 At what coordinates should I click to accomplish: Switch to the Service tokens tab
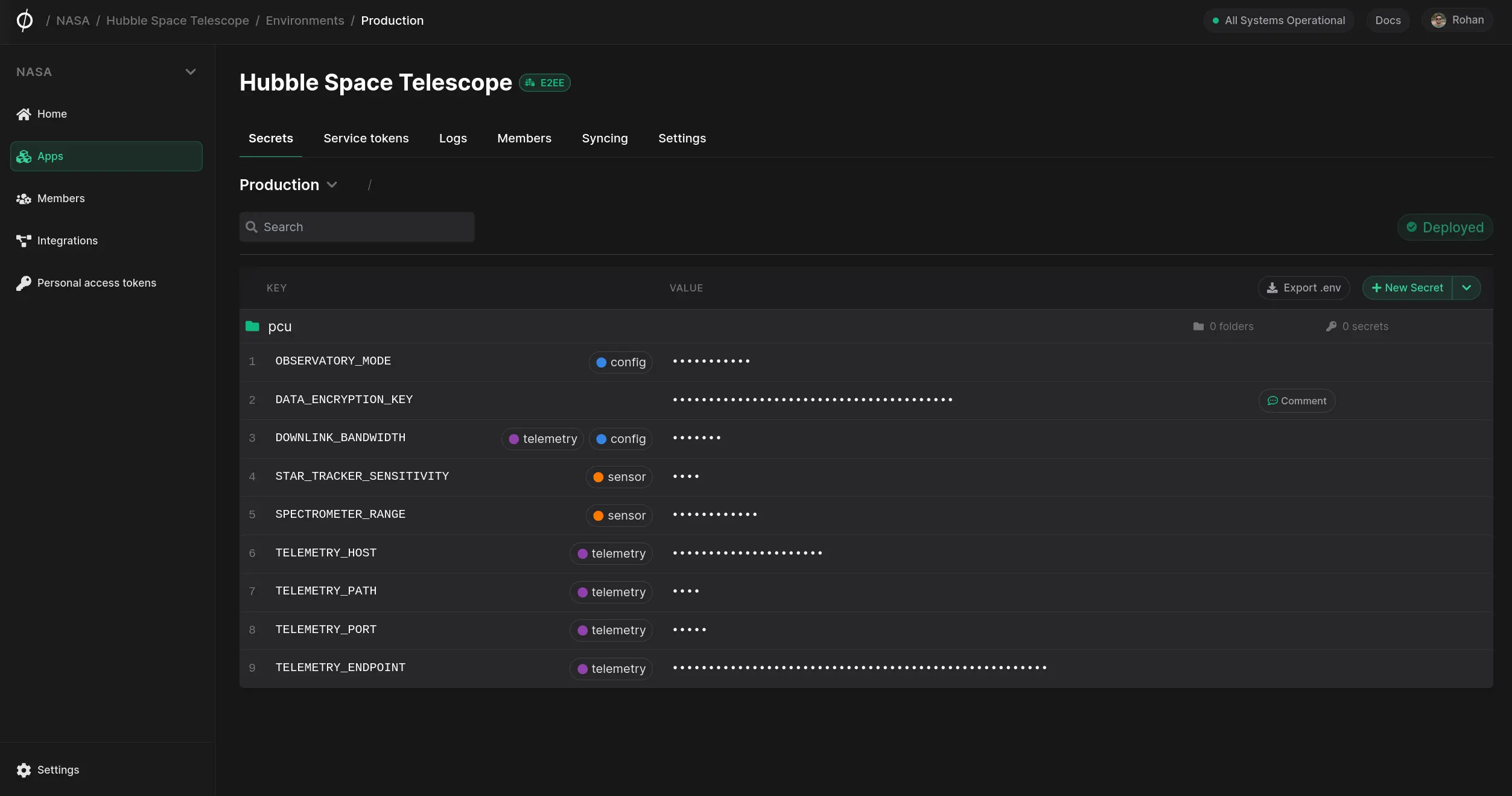pos(366,138)
